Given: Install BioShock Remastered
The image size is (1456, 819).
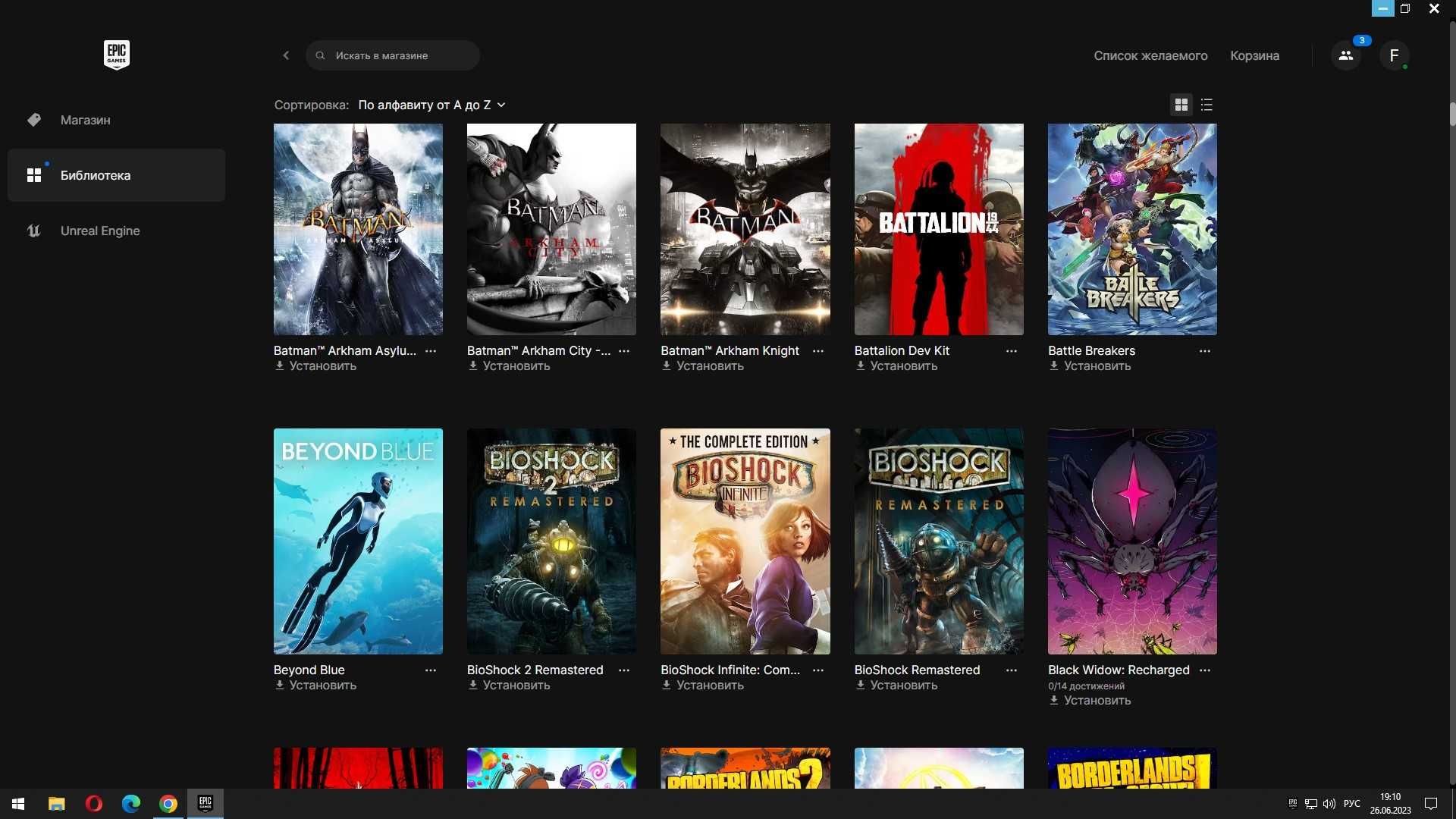Looking at the screenshot, I should point(896,685).
